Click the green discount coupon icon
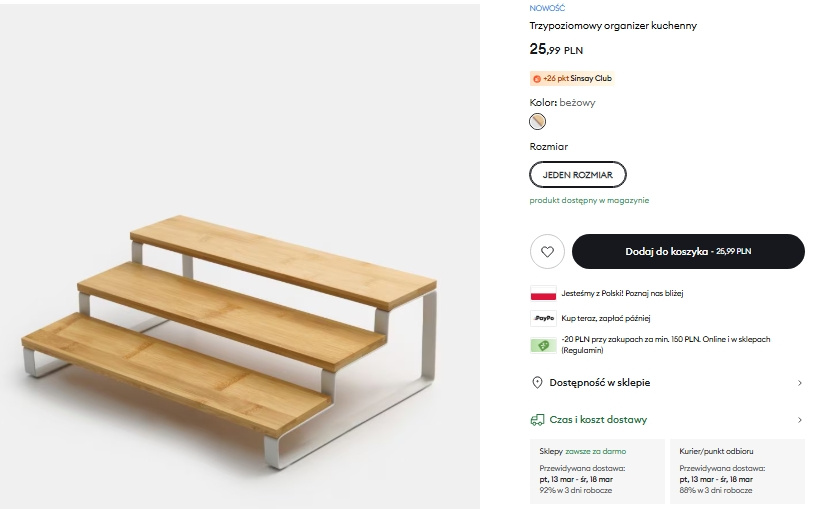This screenshot has width=813, height=509. point(543,345)
